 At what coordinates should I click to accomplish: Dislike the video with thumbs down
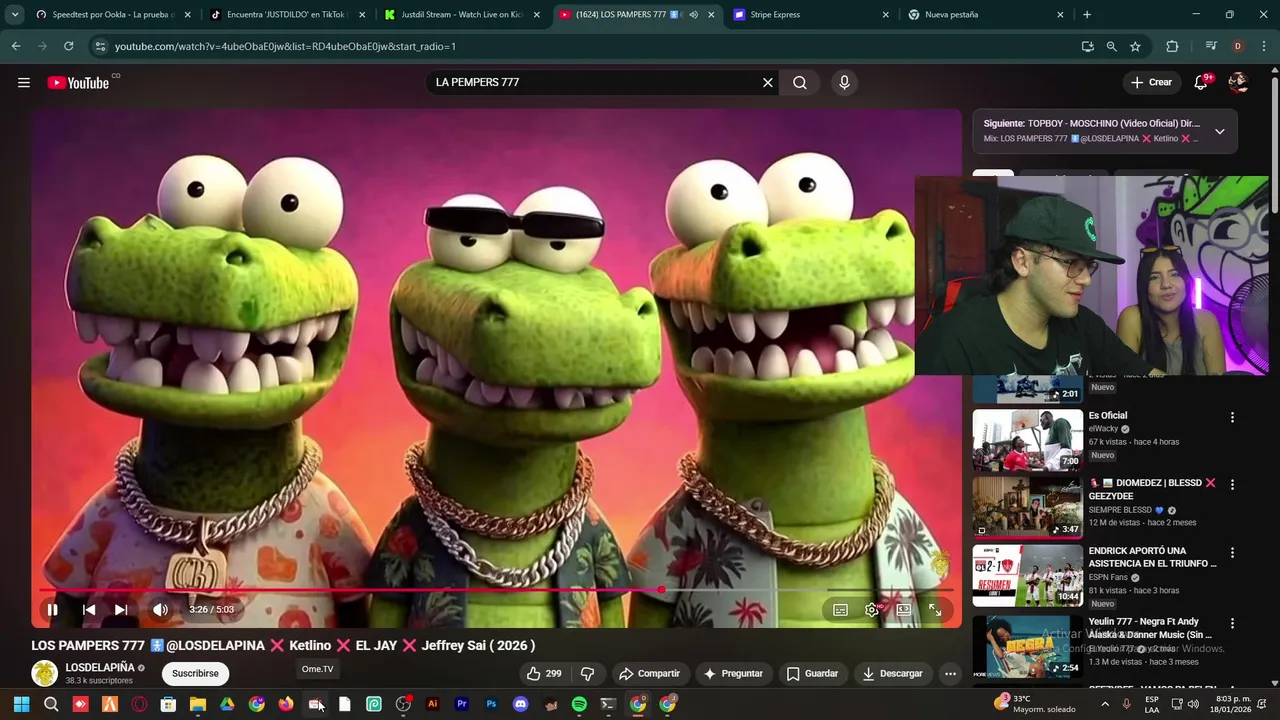pos(588,674)
